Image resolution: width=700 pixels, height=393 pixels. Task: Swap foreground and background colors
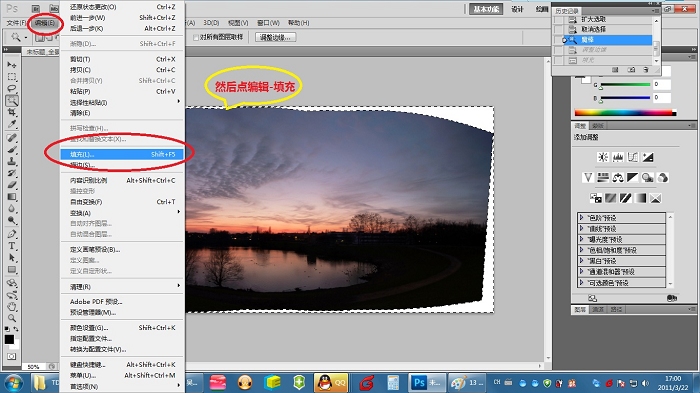click(16, 329)
